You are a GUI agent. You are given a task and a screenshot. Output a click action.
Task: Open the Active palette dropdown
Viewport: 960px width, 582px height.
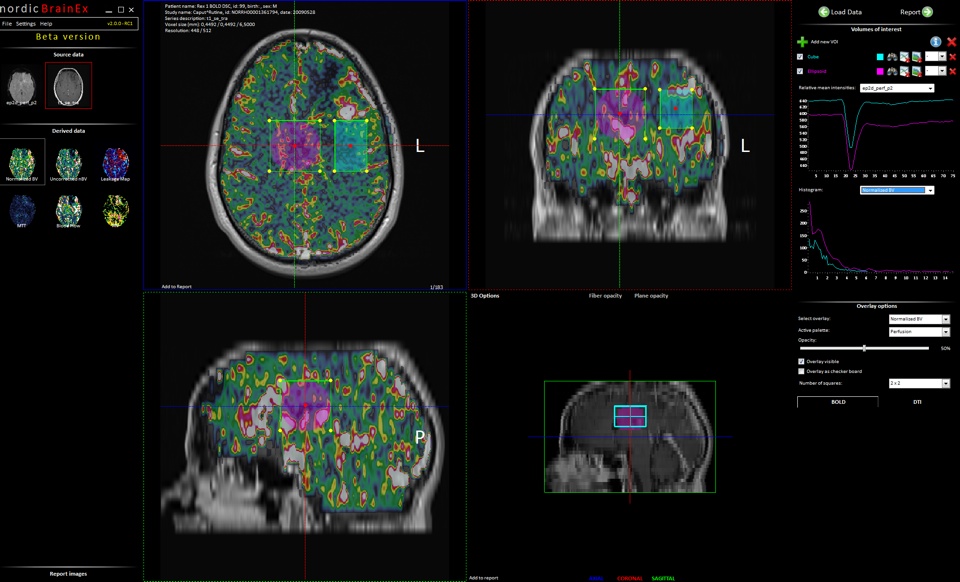click(919, 332)
